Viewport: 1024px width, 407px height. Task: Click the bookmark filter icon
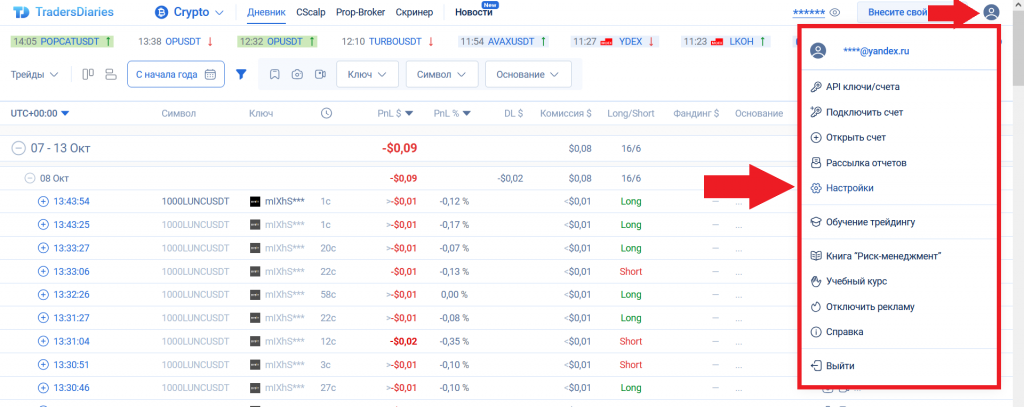[x=275, y=74]
